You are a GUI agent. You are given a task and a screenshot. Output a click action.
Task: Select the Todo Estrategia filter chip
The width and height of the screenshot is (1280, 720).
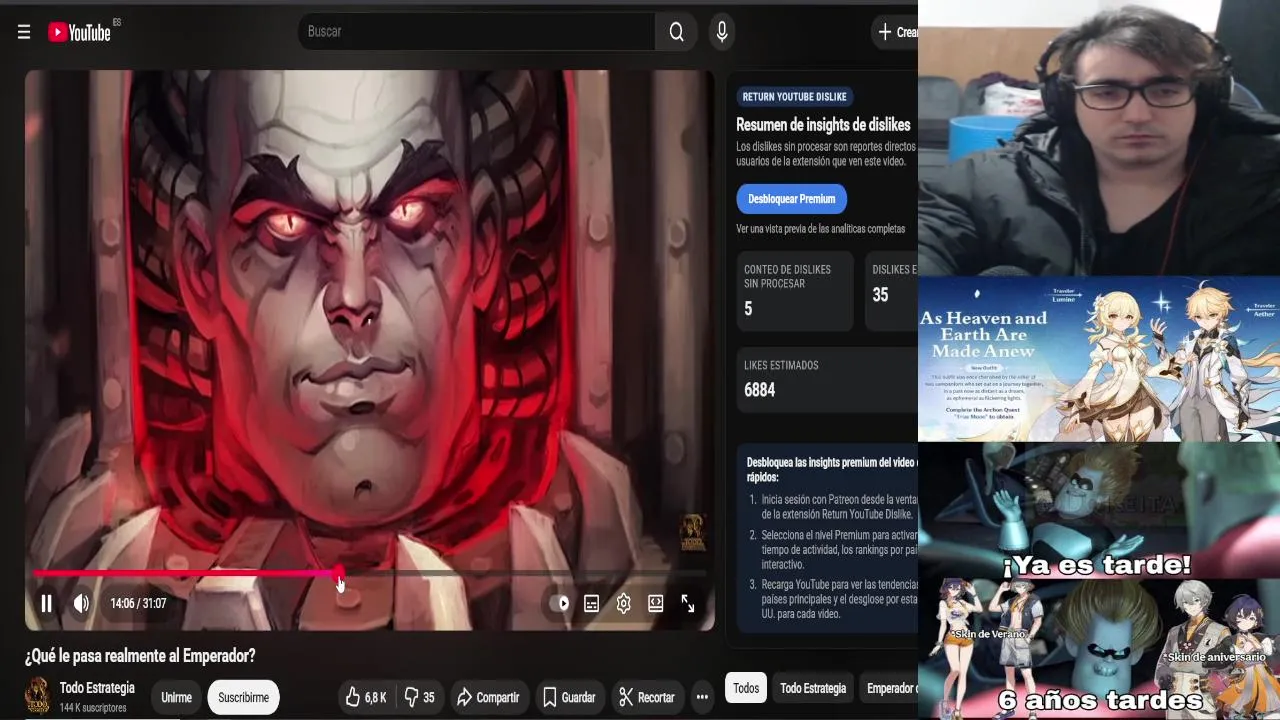pyautogui.click(x=813, y=688)
